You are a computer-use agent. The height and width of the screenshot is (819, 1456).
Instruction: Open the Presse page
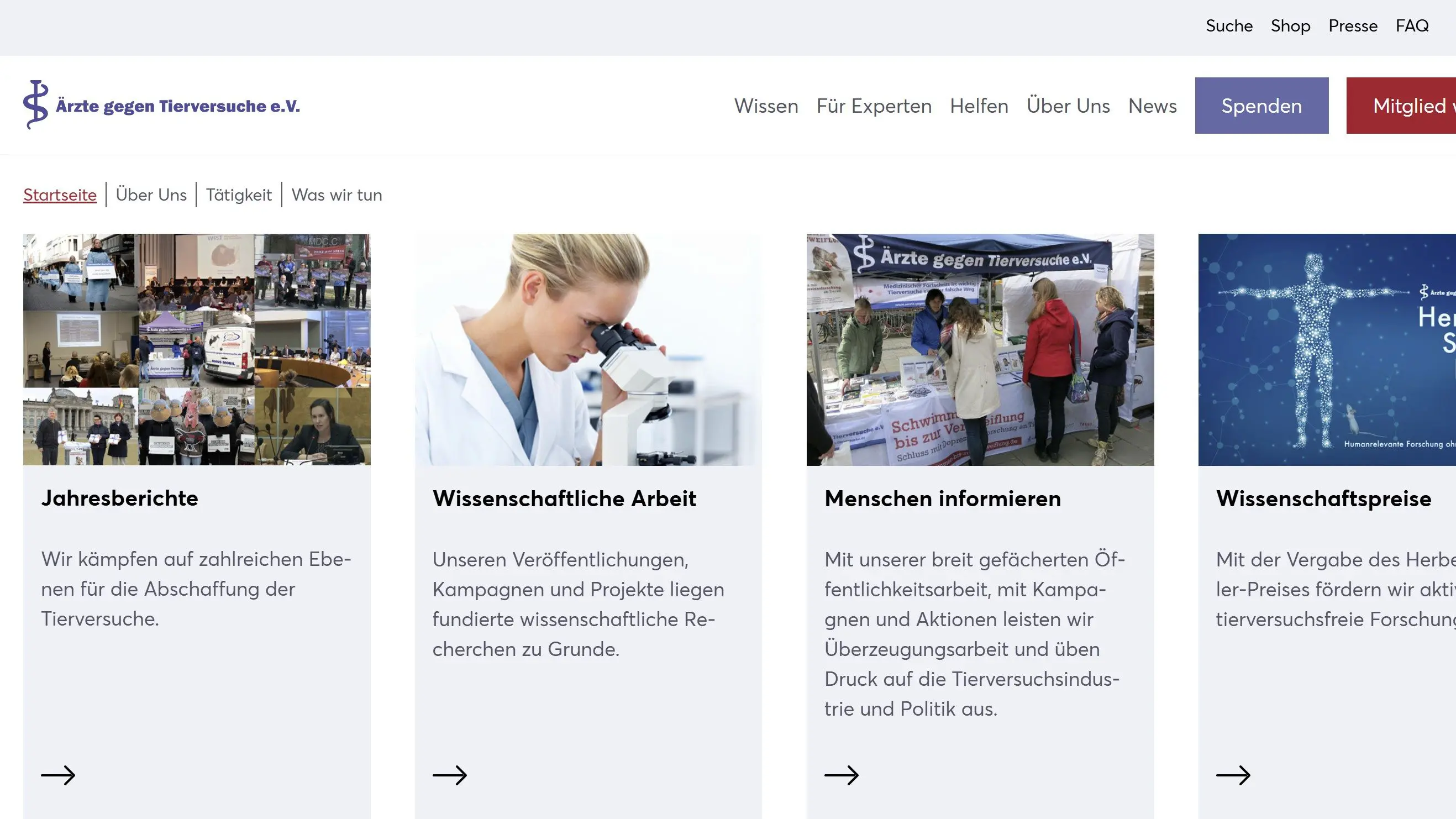pos(1353,25)
